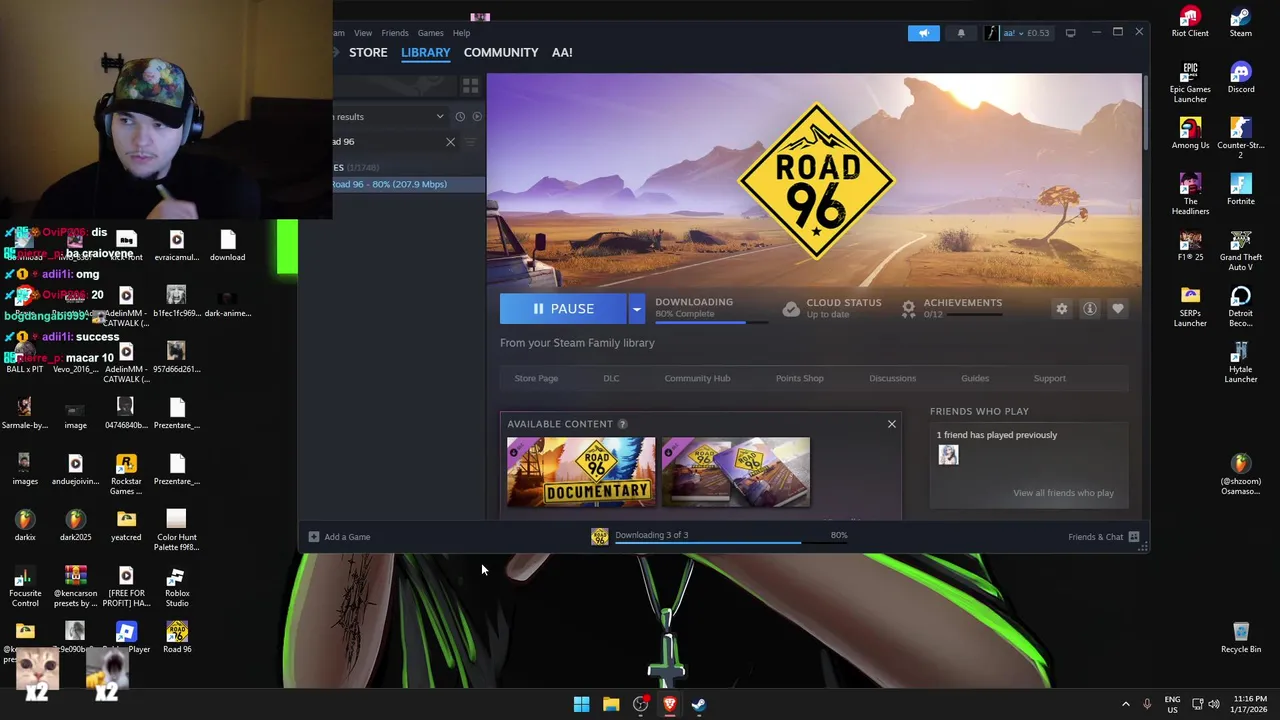Switch library to grid view icon
The width and height of the screenshot is (1280, 720).
tap(470, 86)
